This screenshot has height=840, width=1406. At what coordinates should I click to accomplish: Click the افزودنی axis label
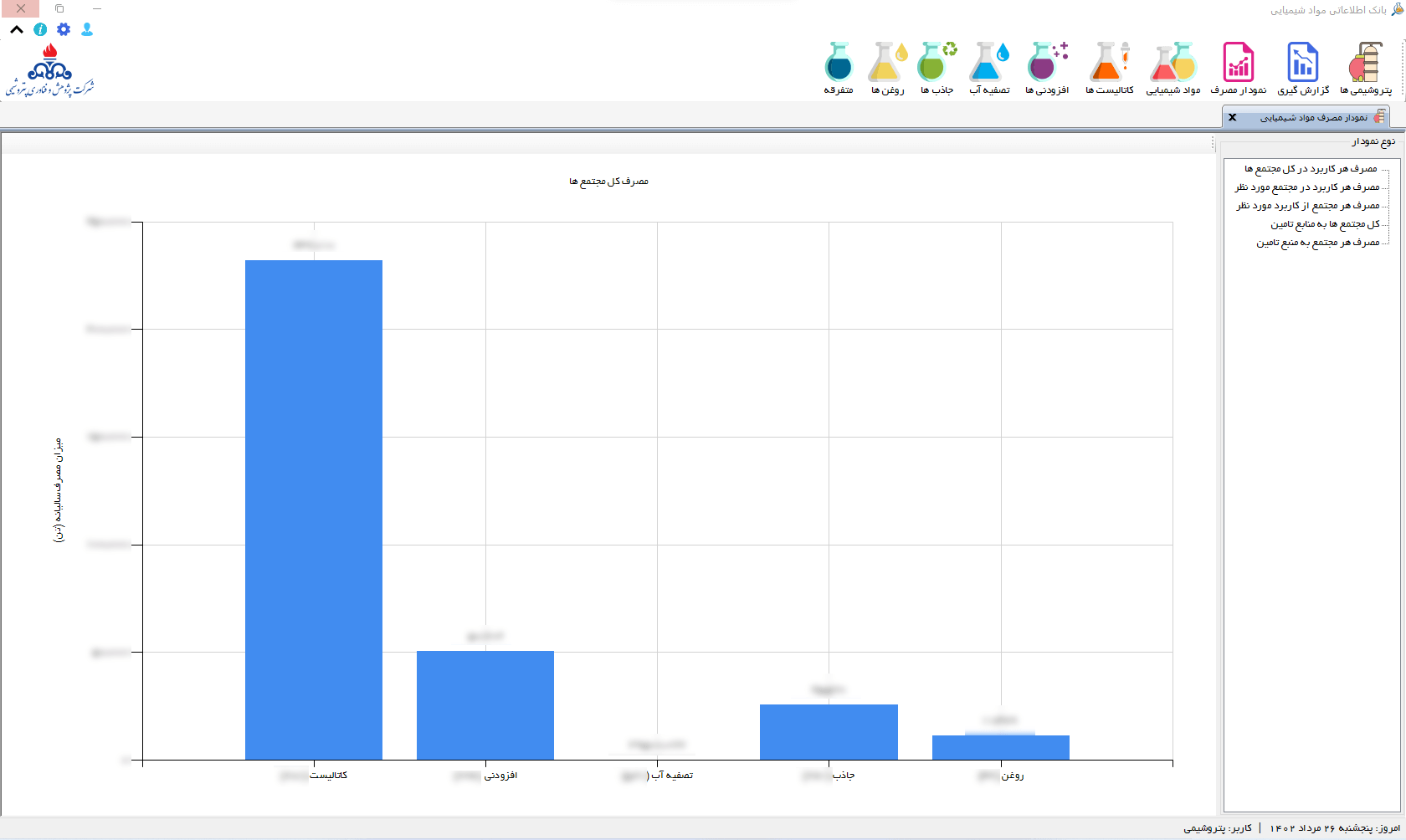pyautogui.click(x=485, y=776)
